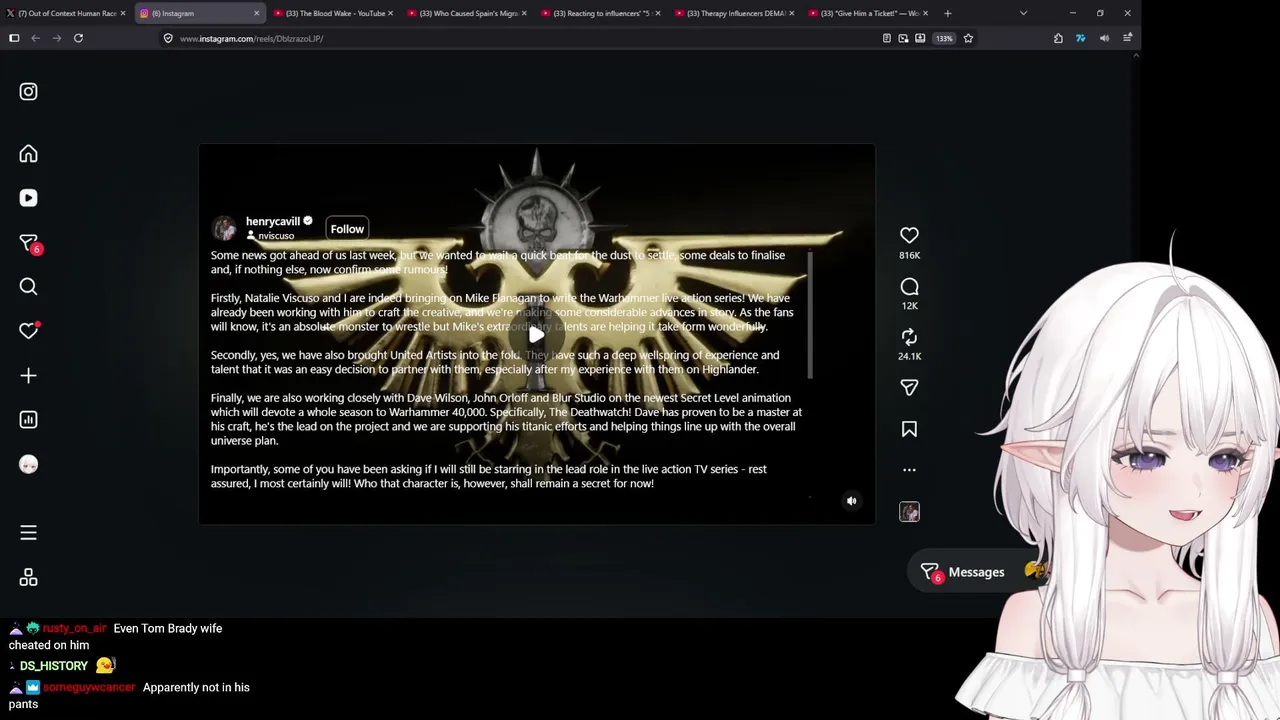This screenshot has height=720, width=1280.
Task: Open the henrycavill profile link
Action: (x=273, y=221)
